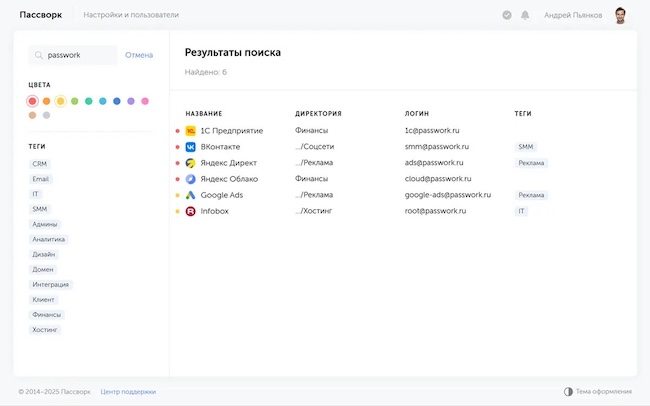Click the search magnifier icon
Image resolution: width=650 pixels, height=406 pixels.
(39, 55)
